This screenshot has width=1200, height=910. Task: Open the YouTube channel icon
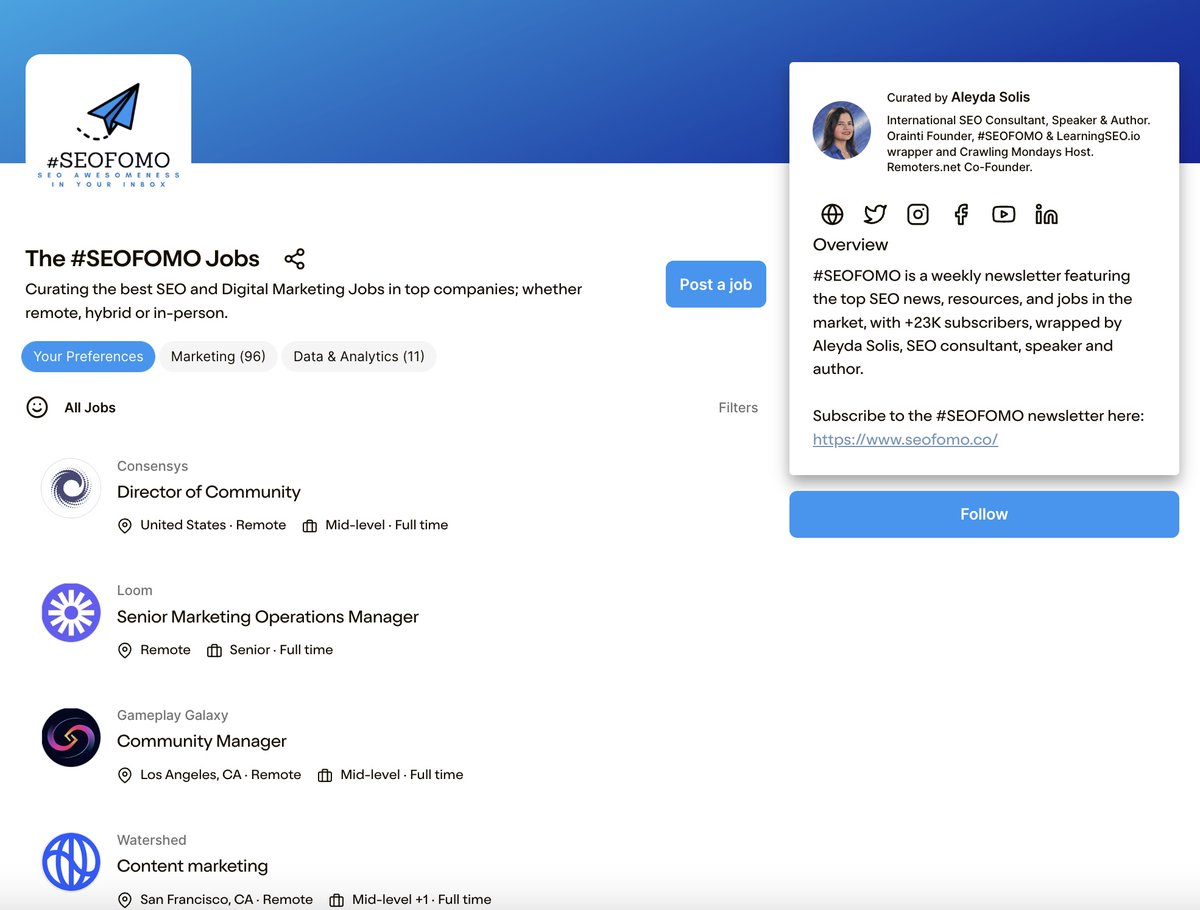[1004, 214]
